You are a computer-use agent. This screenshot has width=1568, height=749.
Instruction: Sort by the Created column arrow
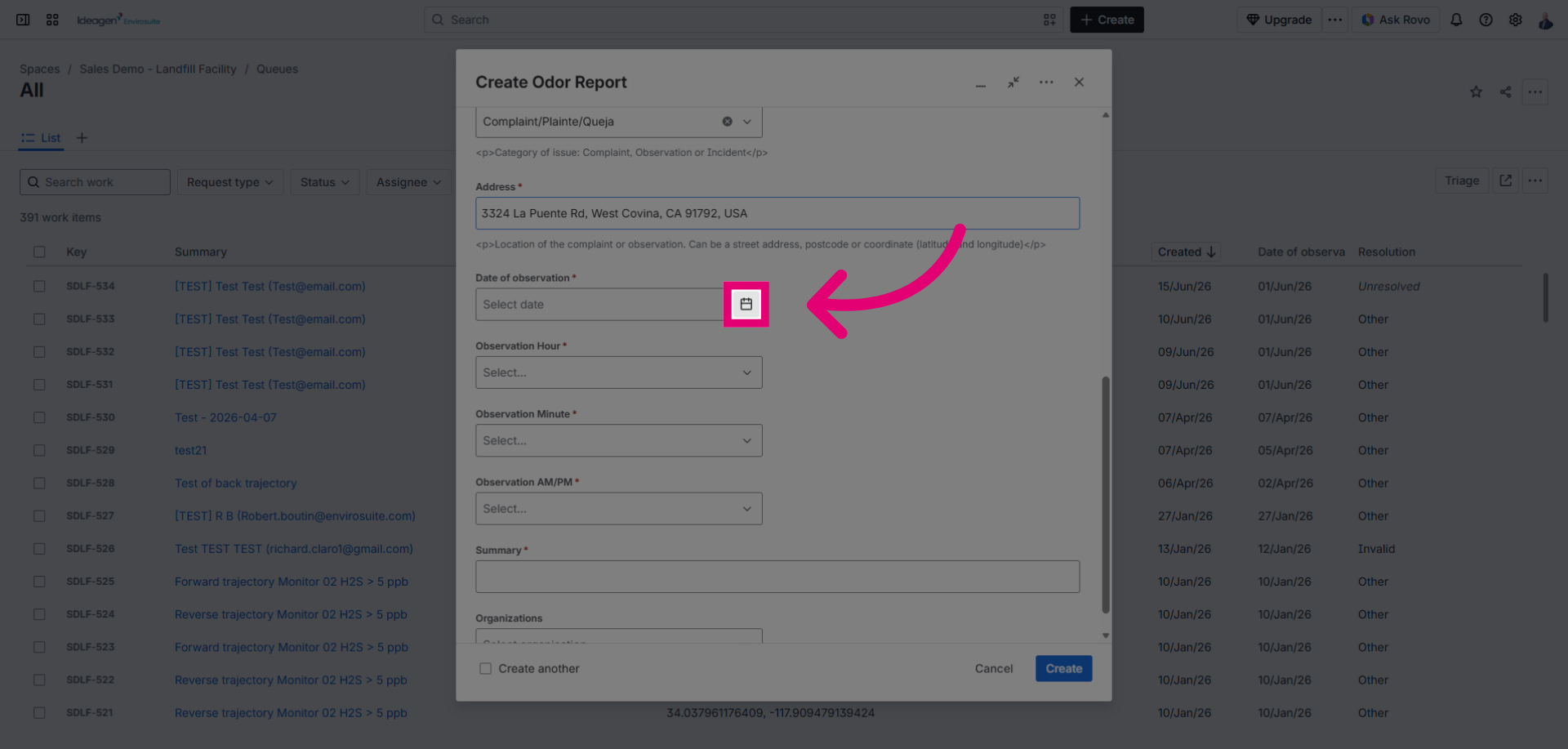[x=1211, y=252]
